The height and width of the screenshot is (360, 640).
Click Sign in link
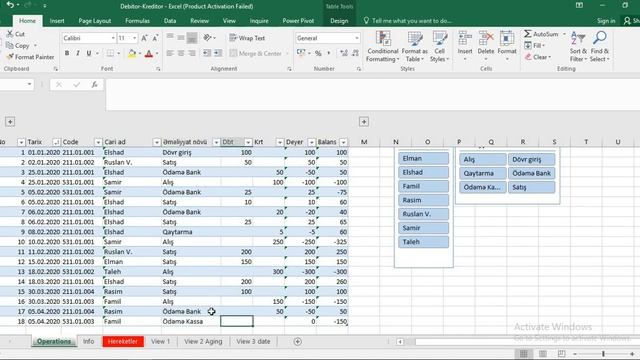(x=606, y=21)
